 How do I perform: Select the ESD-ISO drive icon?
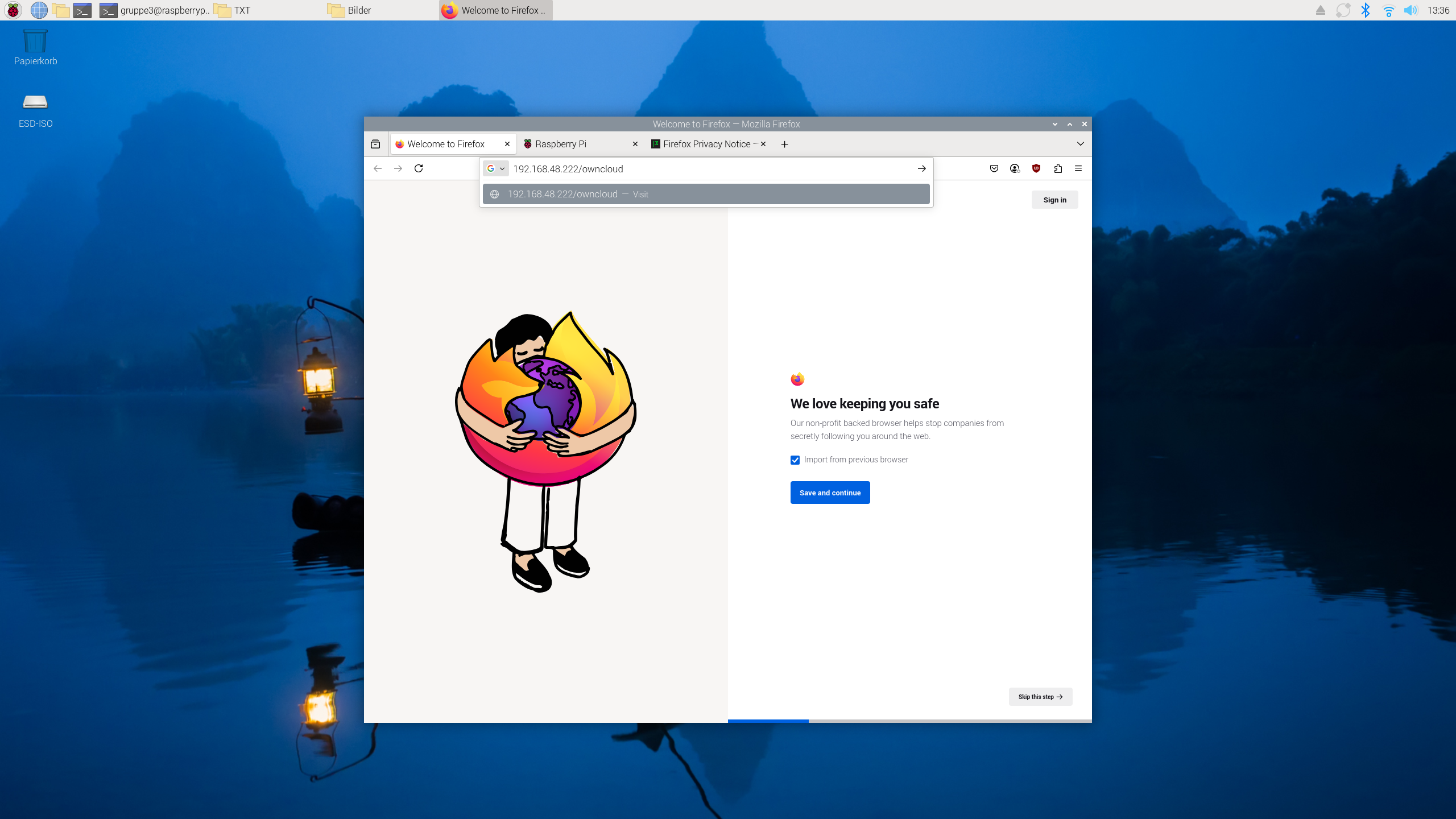pyautogui.click(x=35, y=111)
